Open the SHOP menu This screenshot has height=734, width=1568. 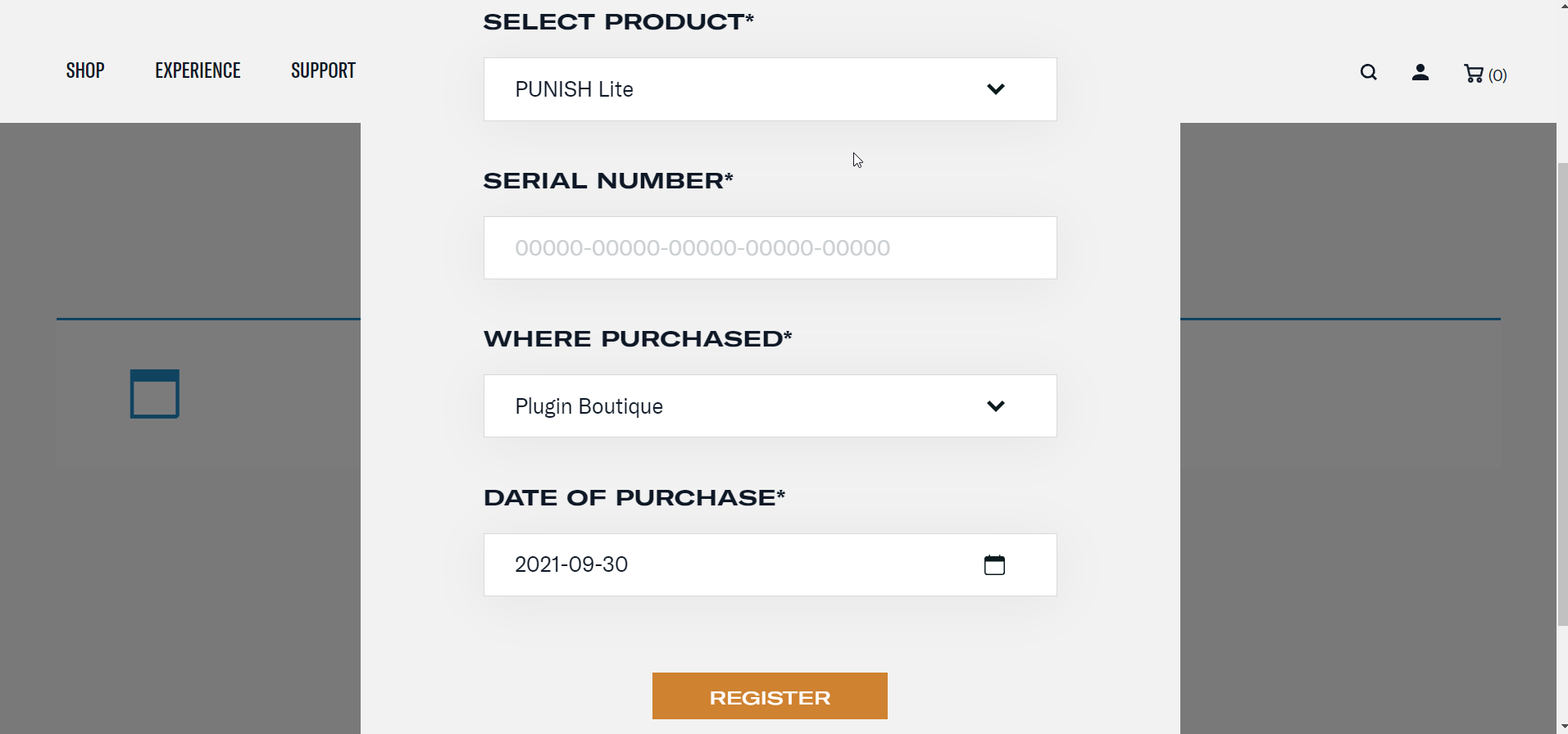click(x=85, y=70)
